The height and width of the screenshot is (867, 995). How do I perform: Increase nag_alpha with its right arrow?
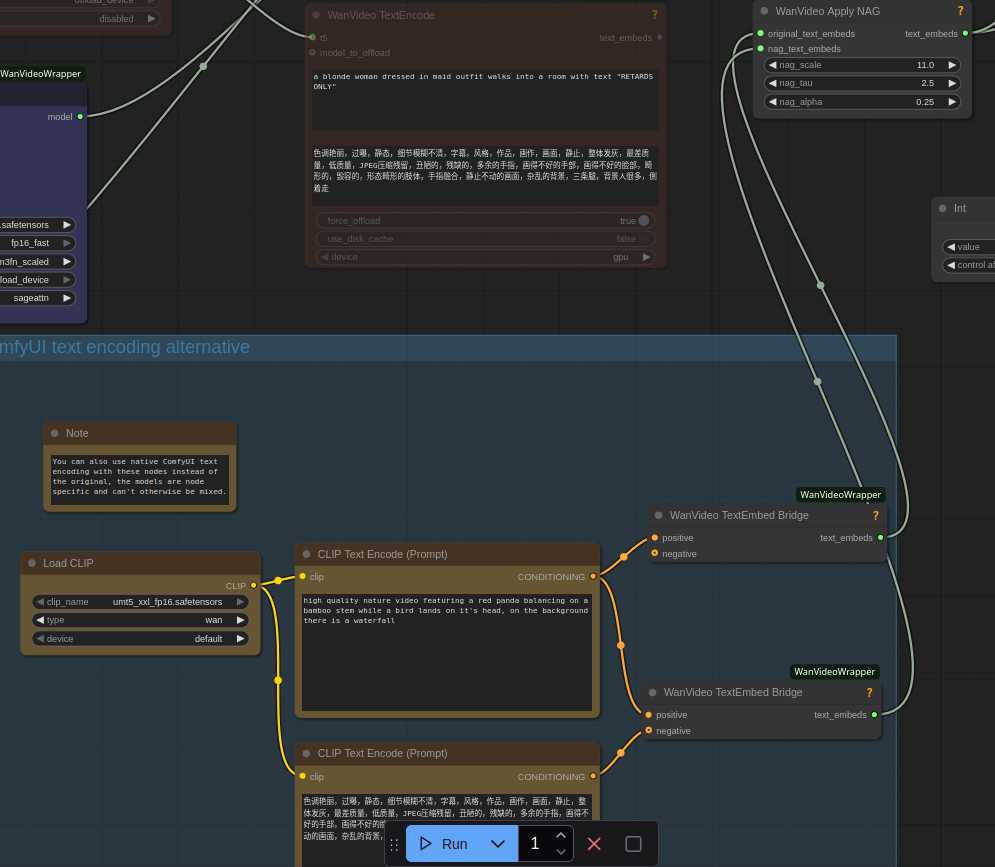[952, 102]
